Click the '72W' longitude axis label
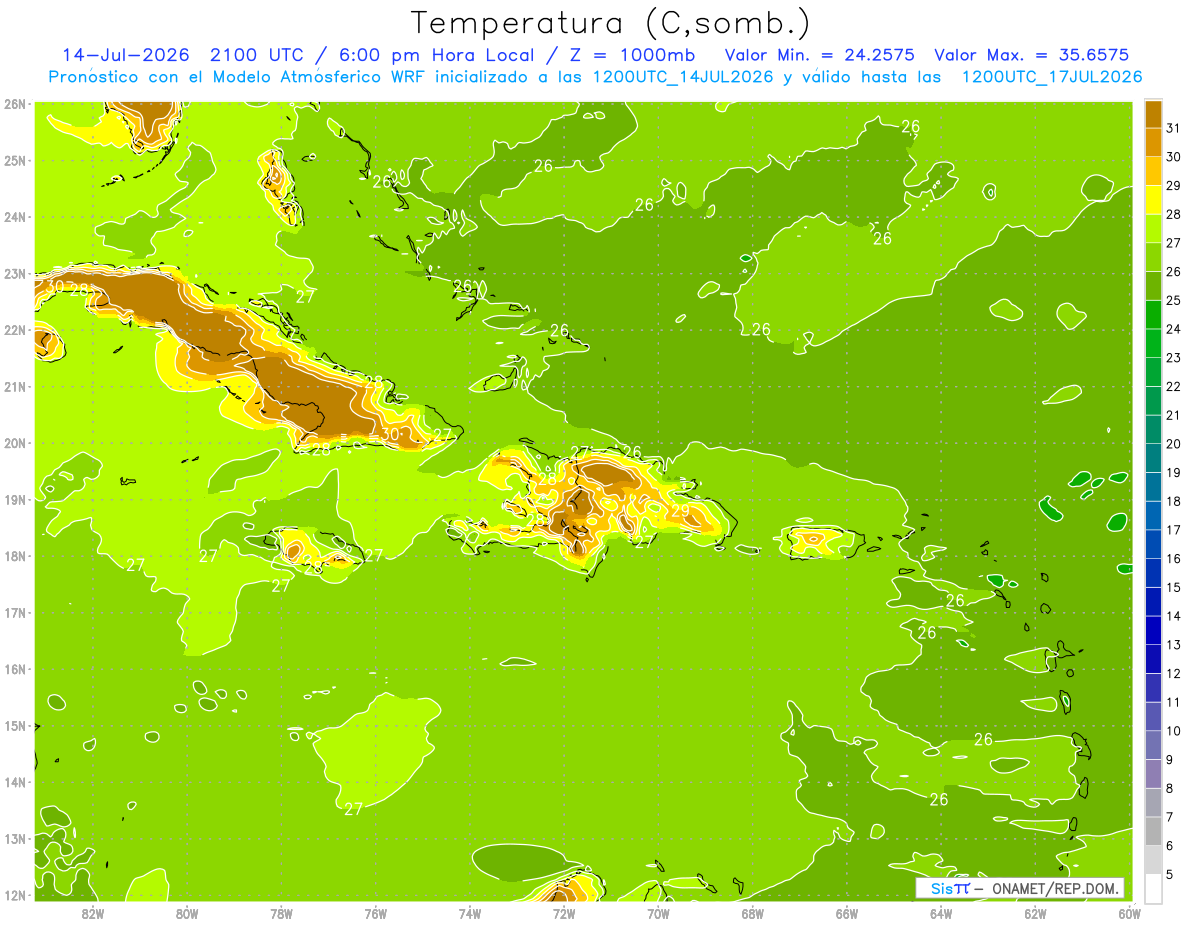The image size is (1200, 927). 564,914
